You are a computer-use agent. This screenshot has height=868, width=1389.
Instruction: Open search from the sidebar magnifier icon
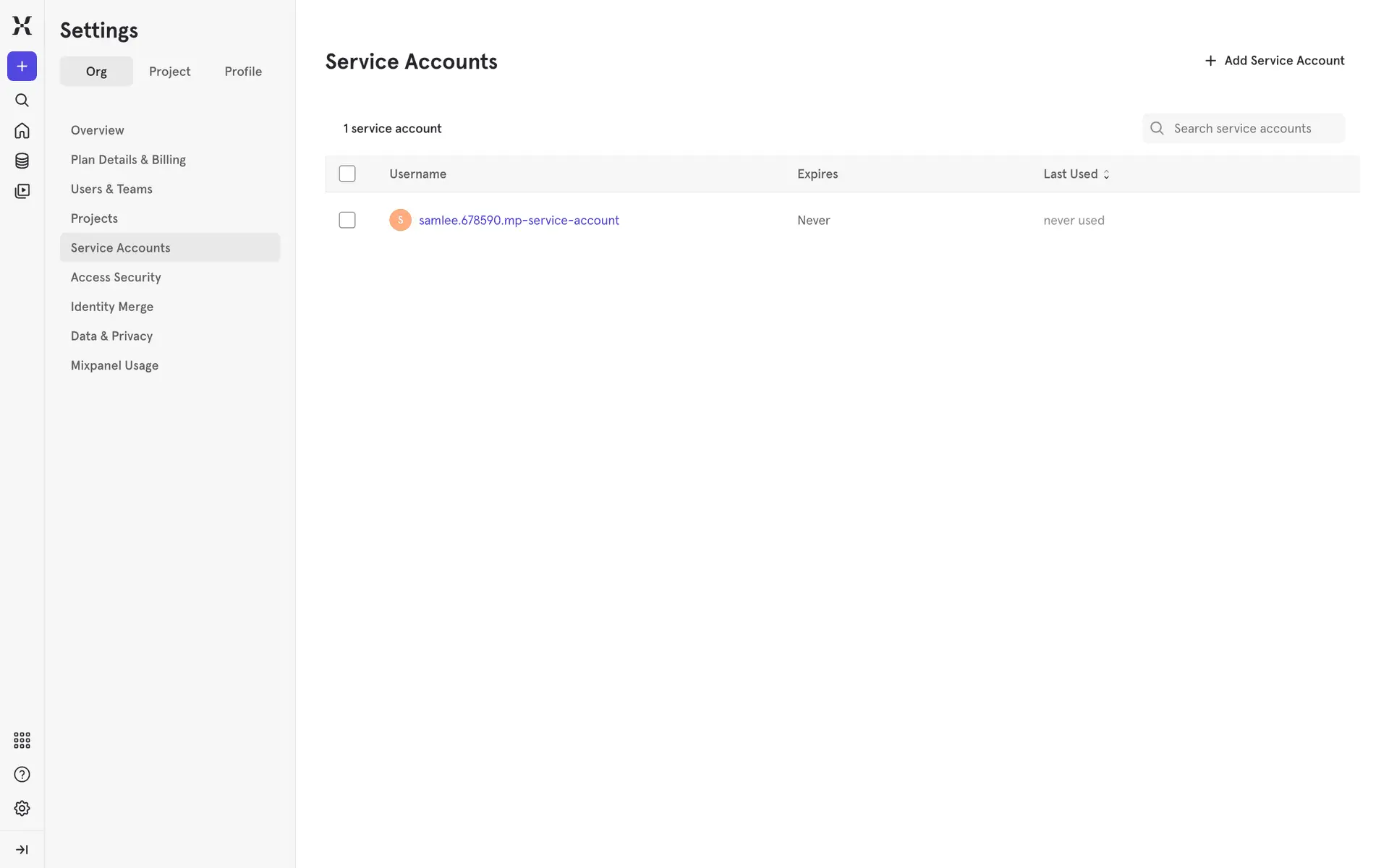(x=22, y=100)
